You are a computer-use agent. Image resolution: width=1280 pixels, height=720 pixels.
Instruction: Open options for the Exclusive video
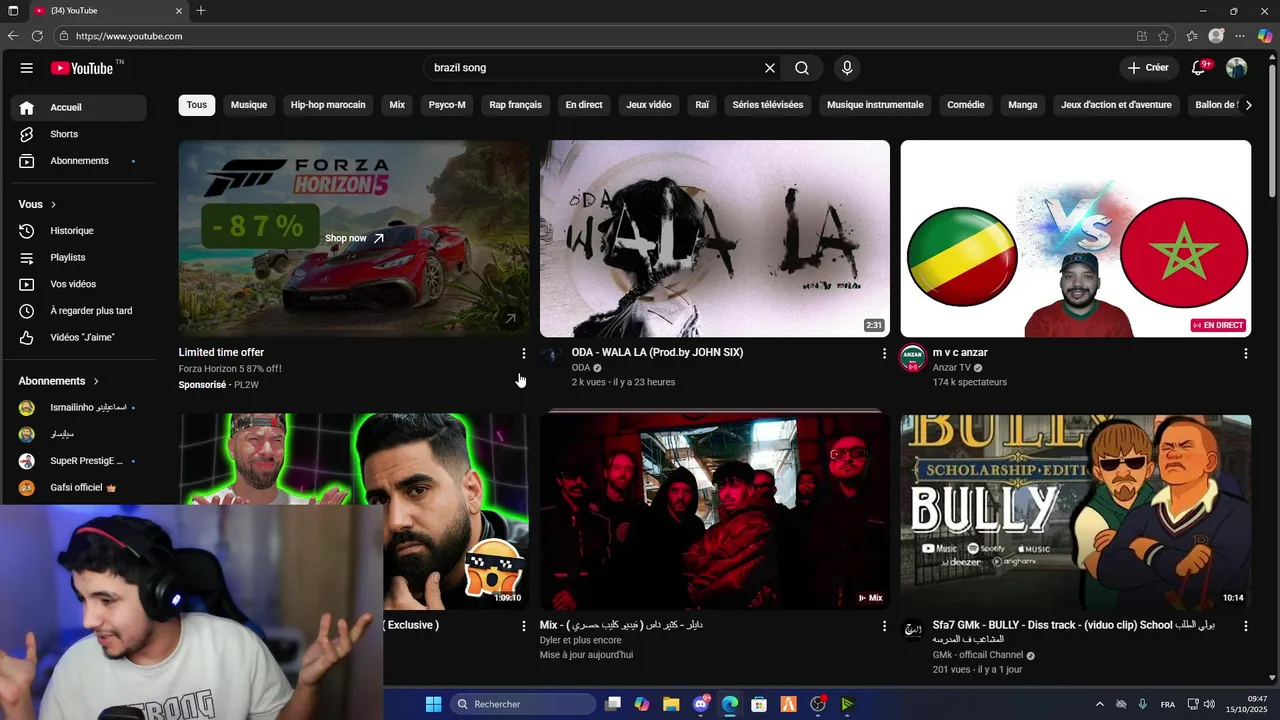pos(523,626)
